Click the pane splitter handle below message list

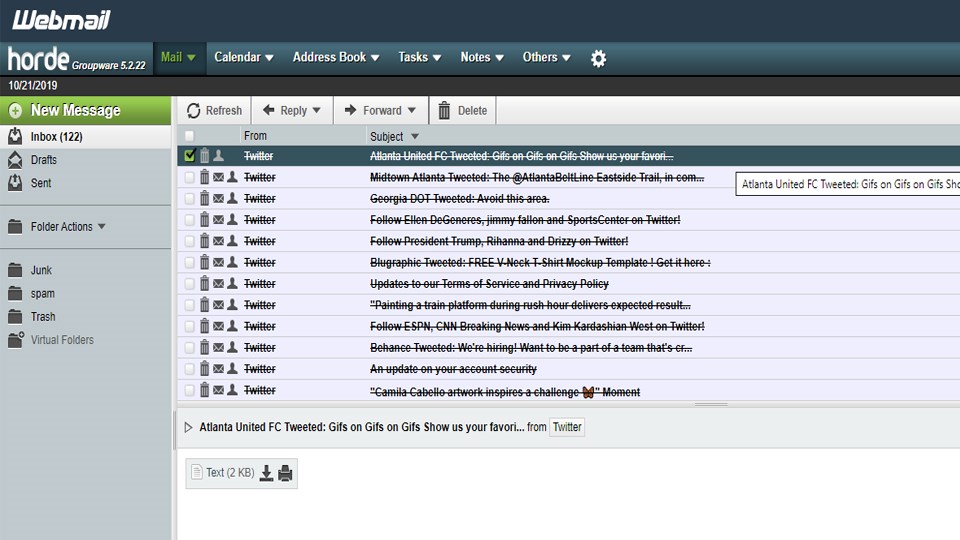click(x=711, y=405)
